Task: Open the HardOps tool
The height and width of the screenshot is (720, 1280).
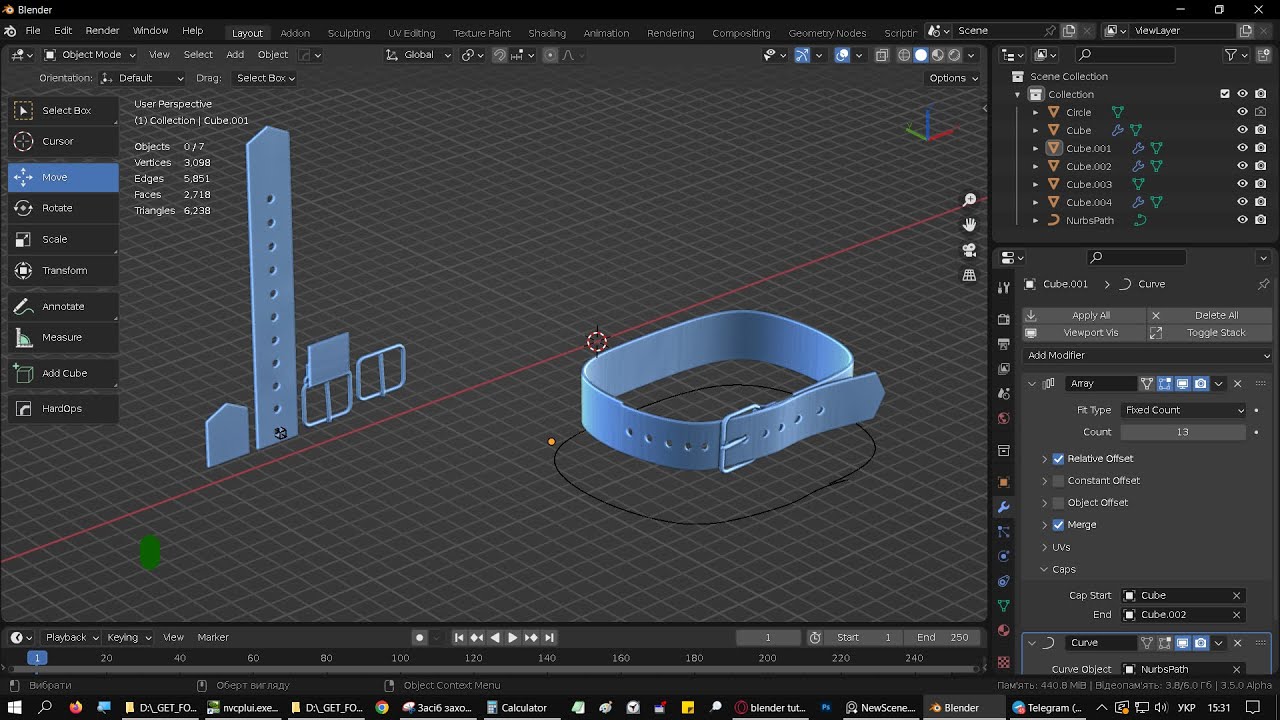Action: (x=63, y=408)
